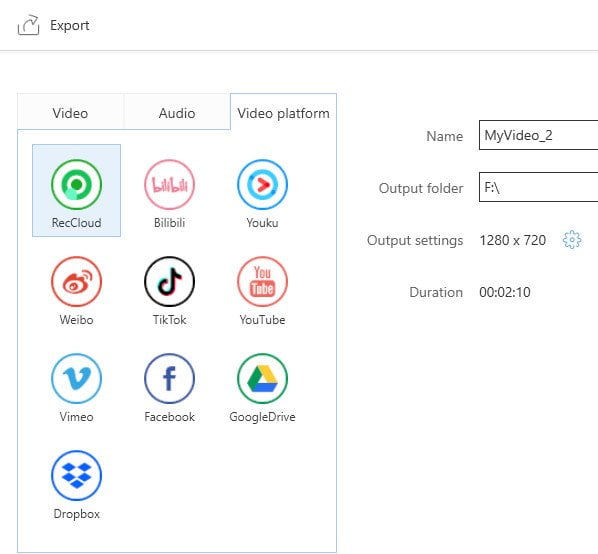Click the 1280 x 720 resolution text

pos(513,240)
